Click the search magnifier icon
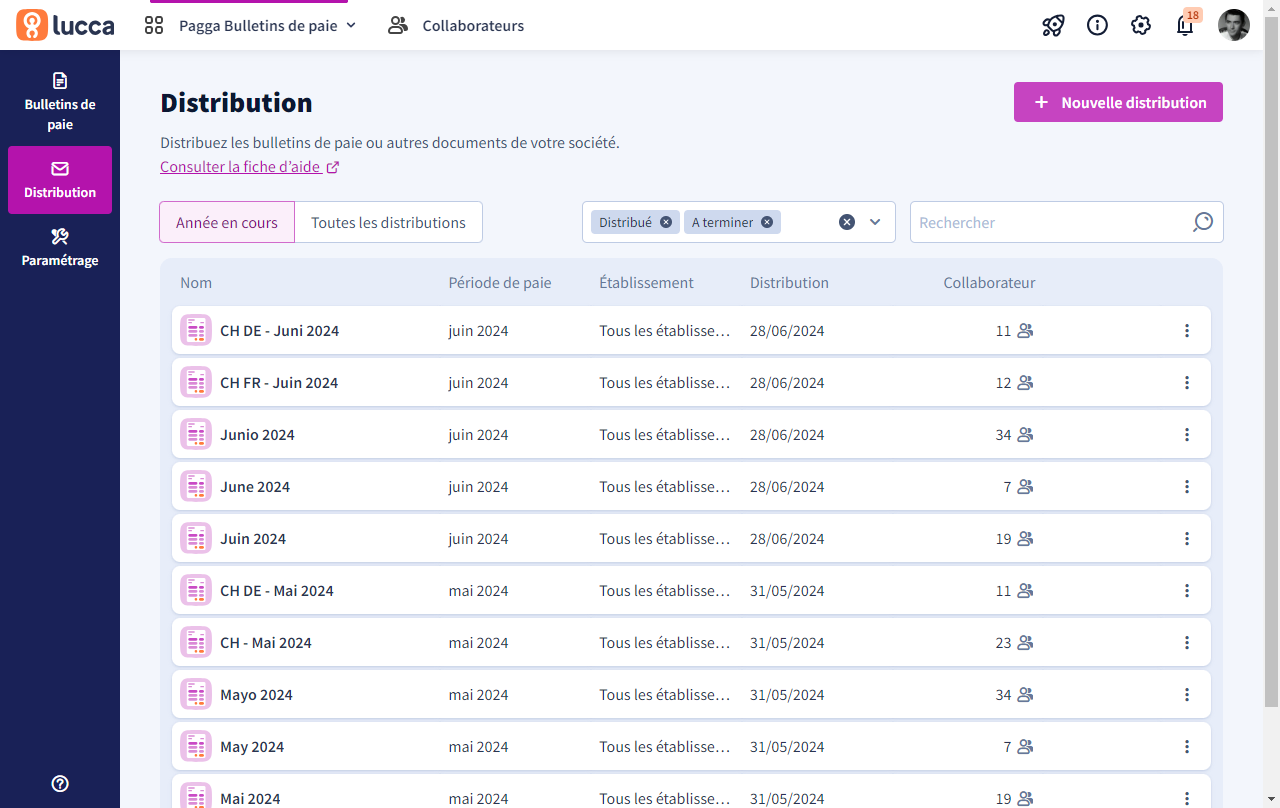The image size is (1280, 808). 1202,222
